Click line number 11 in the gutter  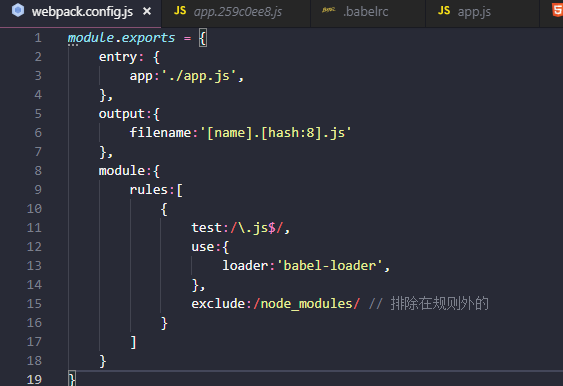click(x=34, y=228)
